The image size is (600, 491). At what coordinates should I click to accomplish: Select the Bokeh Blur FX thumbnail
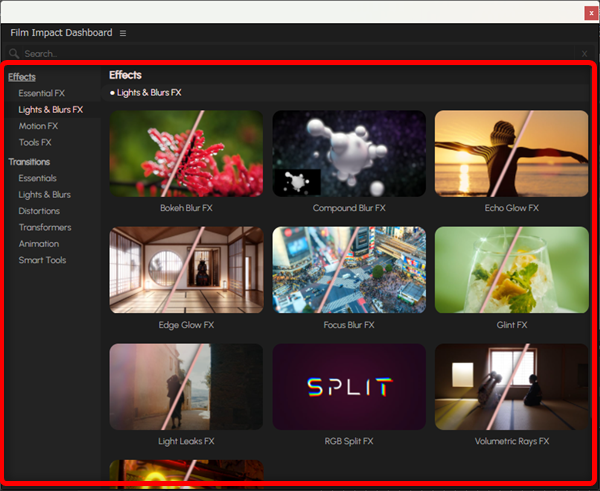186,153
